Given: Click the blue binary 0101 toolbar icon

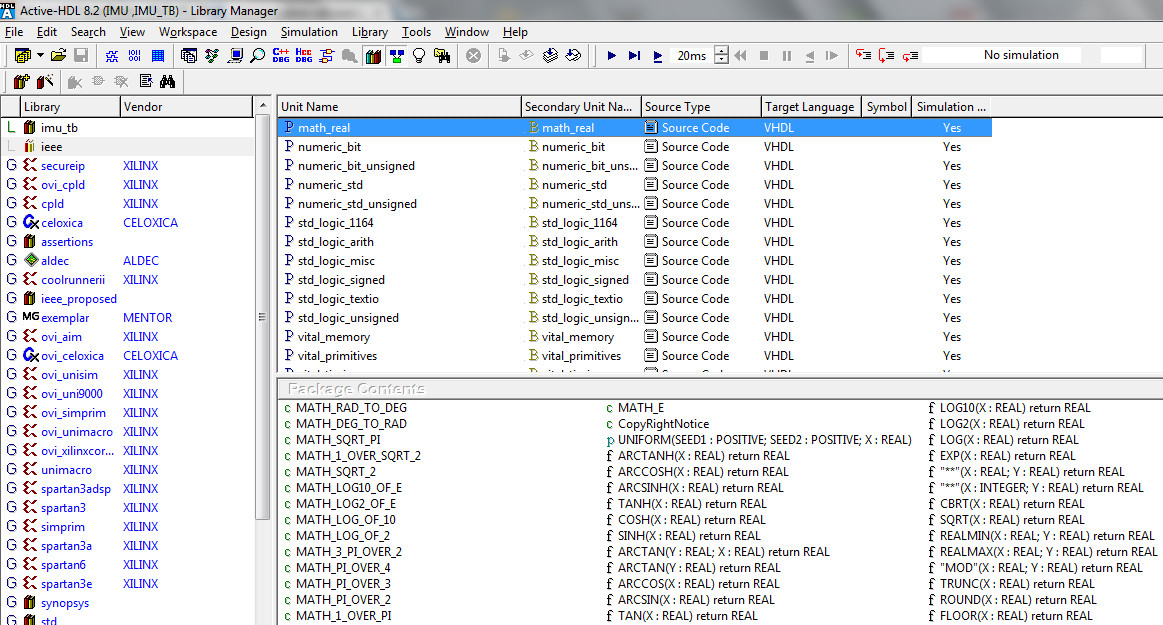Looking at the screenshot, I should (x=134, y=56).
